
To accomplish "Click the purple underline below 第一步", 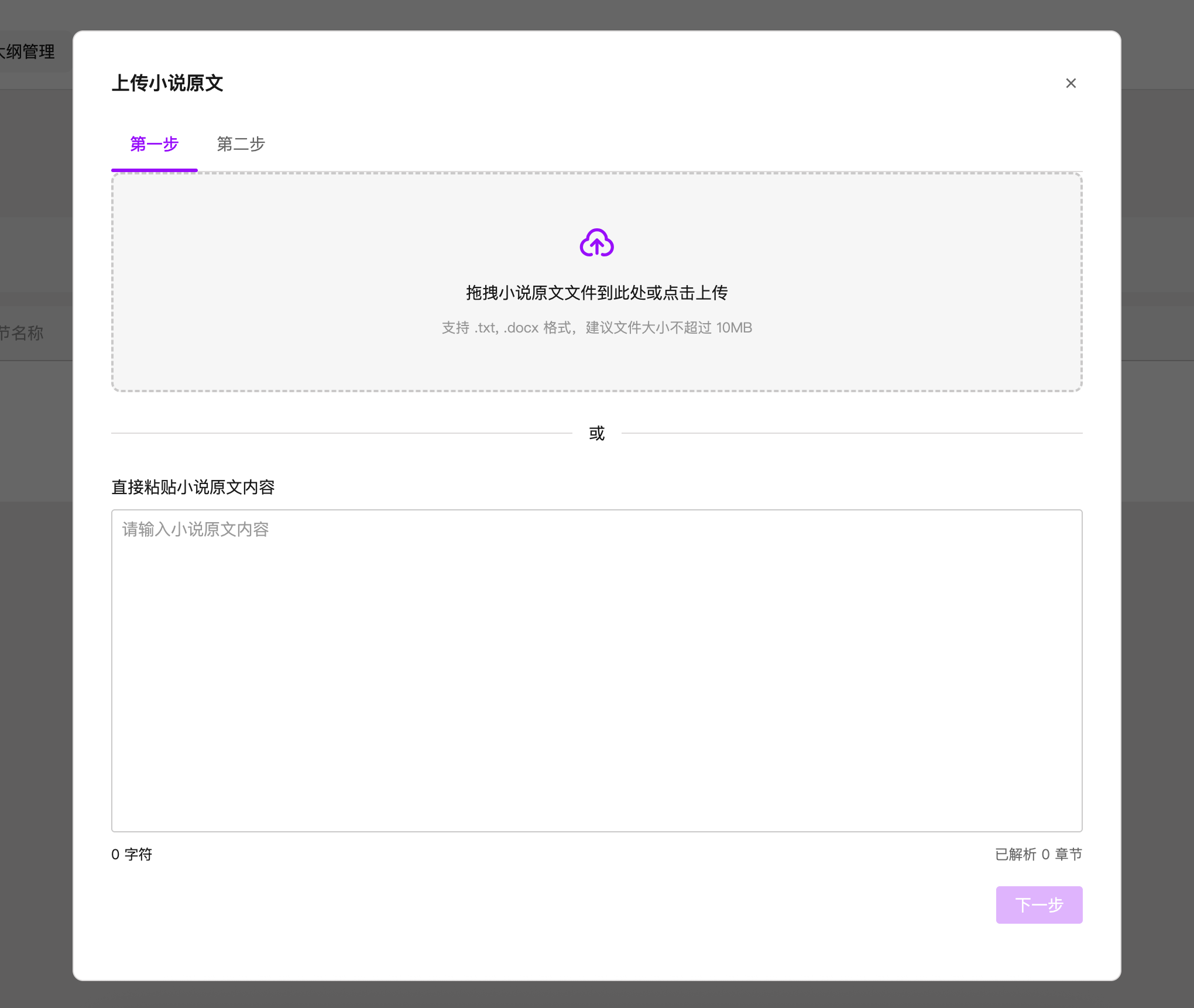I will (154, 170).
